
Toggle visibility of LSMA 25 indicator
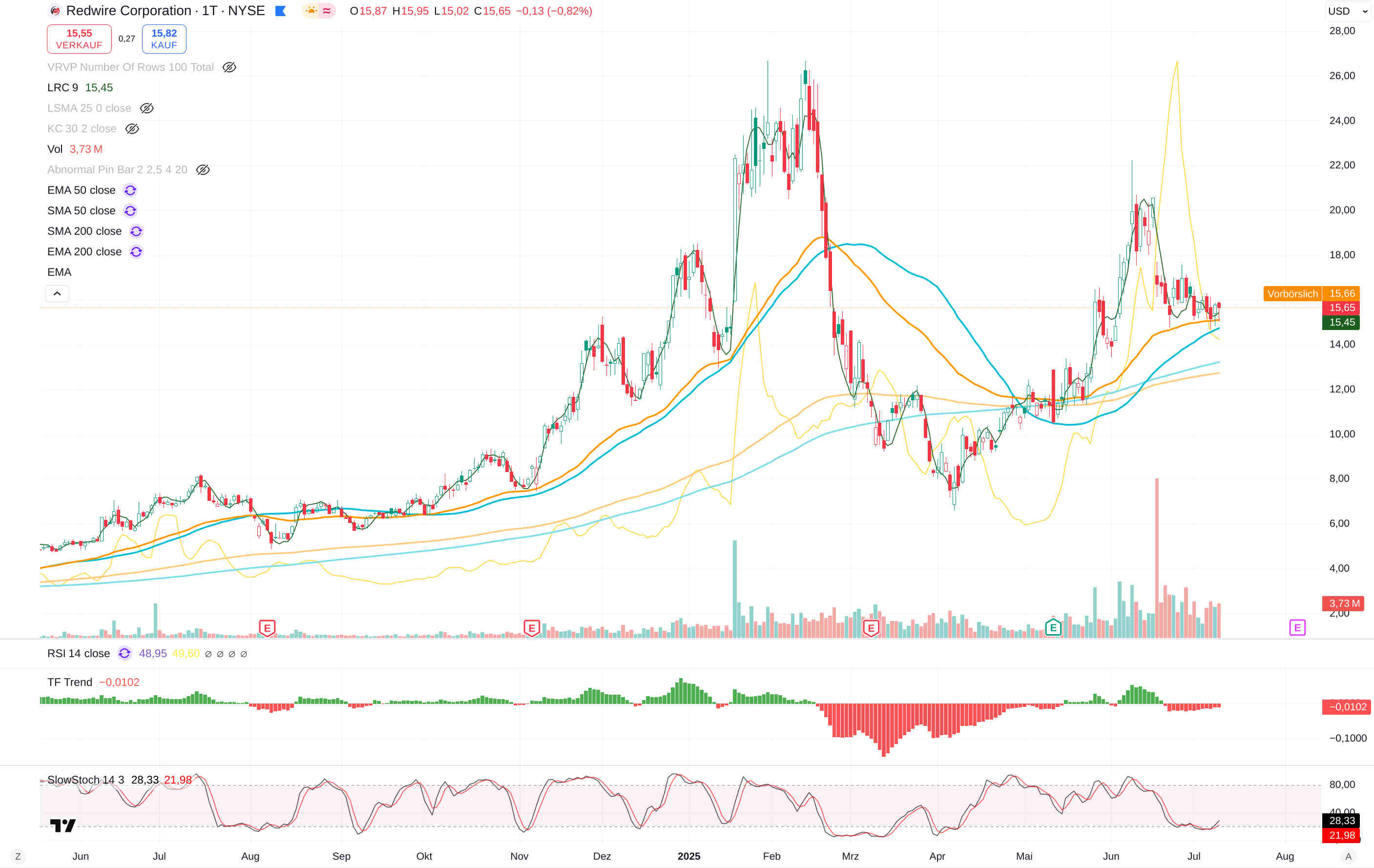[x=146, y=108]
